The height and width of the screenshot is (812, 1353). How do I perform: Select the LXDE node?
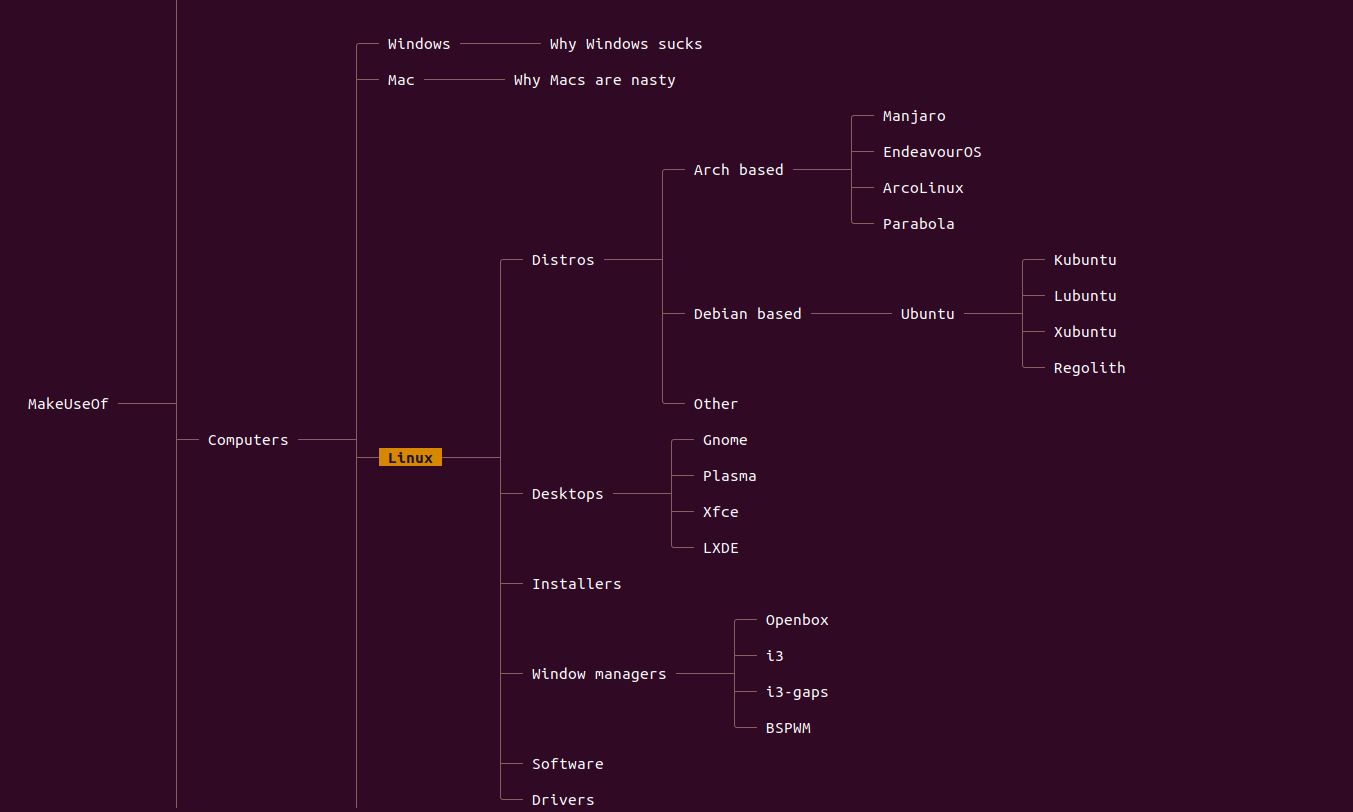click(x=721, y=548)
